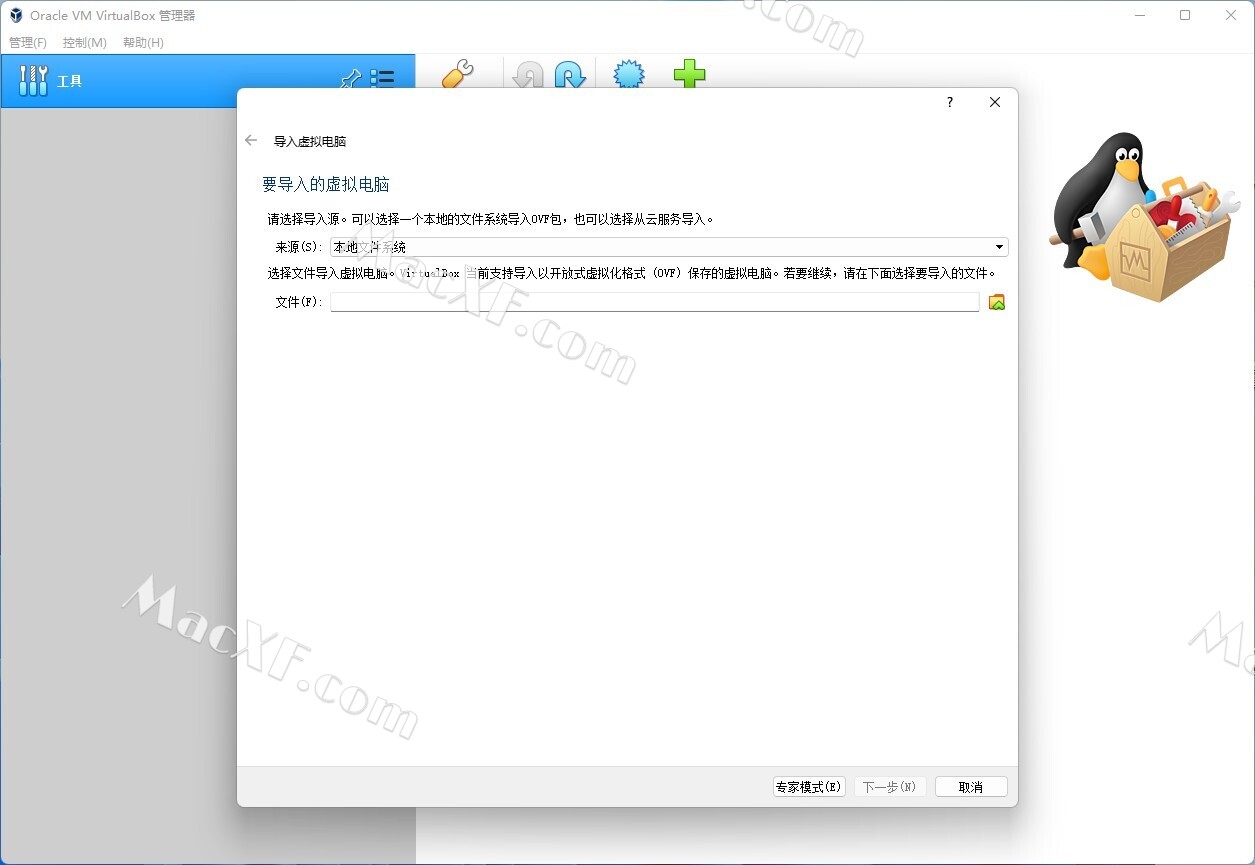Screen dimensions: 1255x865
Task: Click the 专家模式(E) expert mode button
Action: 809,787
